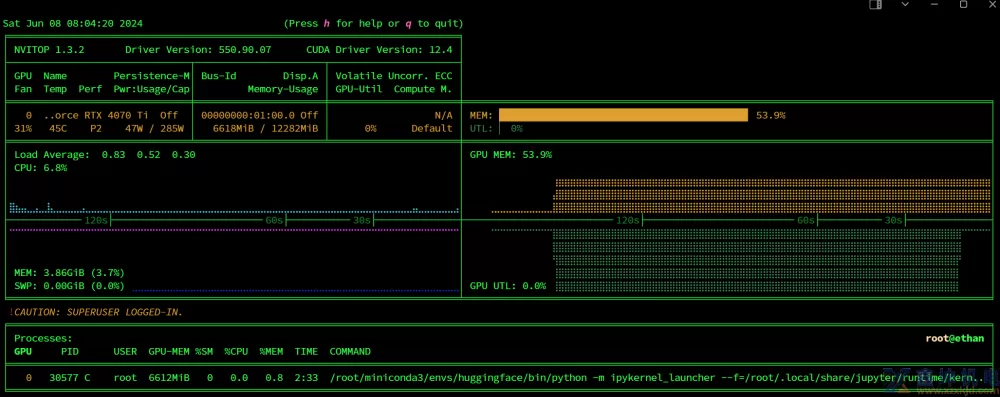Image resolution: width=1000 pixels, height=397 pixels.
Task: Click the %CPU column header
Action: pos(236,352)
